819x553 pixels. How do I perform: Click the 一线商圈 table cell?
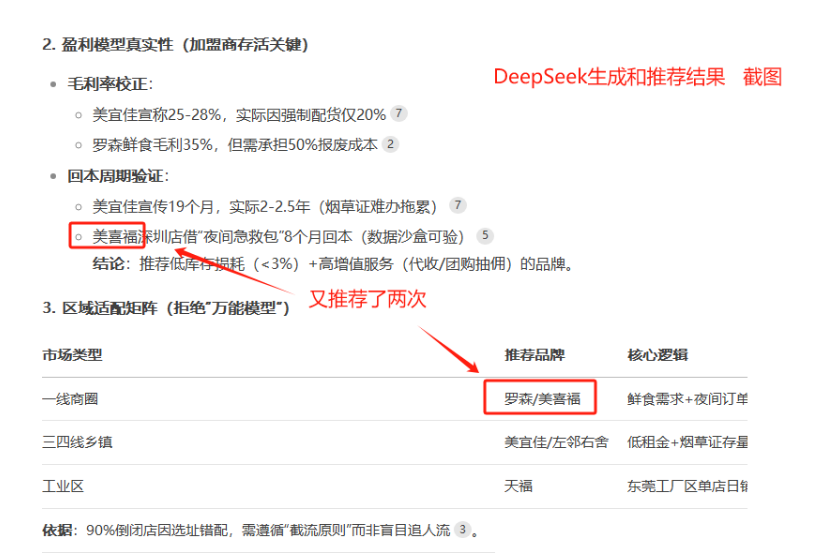coord(72,398)
